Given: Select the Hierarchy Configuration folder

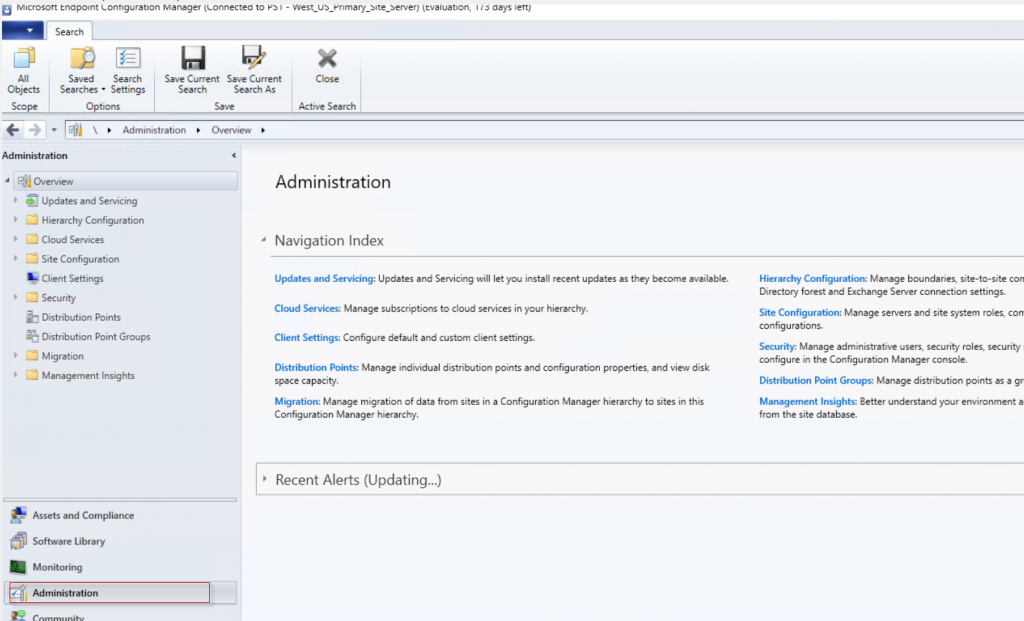Looking at the screenshot, I should point(92,220).
